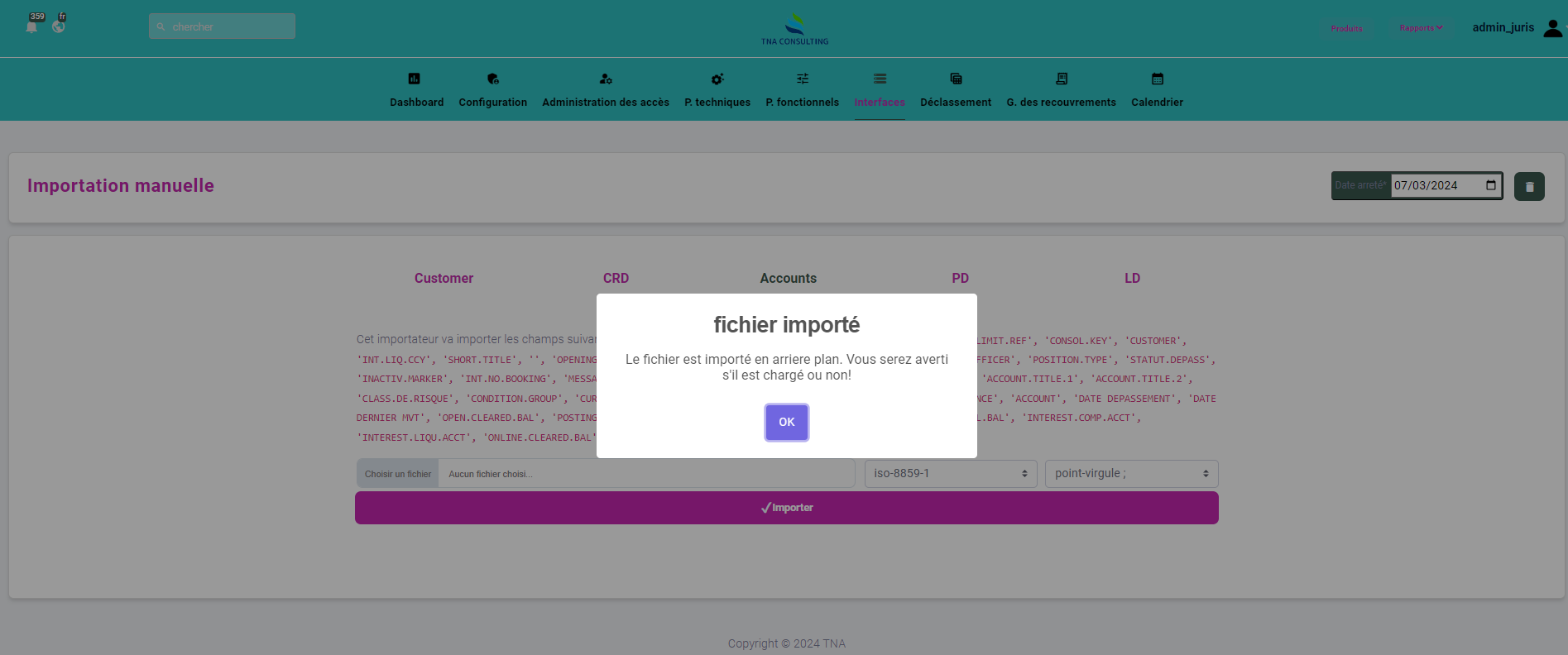Open the Déclassement icon
The width and height of the screenshot is (1568, 655).
[x=956, y=79]
